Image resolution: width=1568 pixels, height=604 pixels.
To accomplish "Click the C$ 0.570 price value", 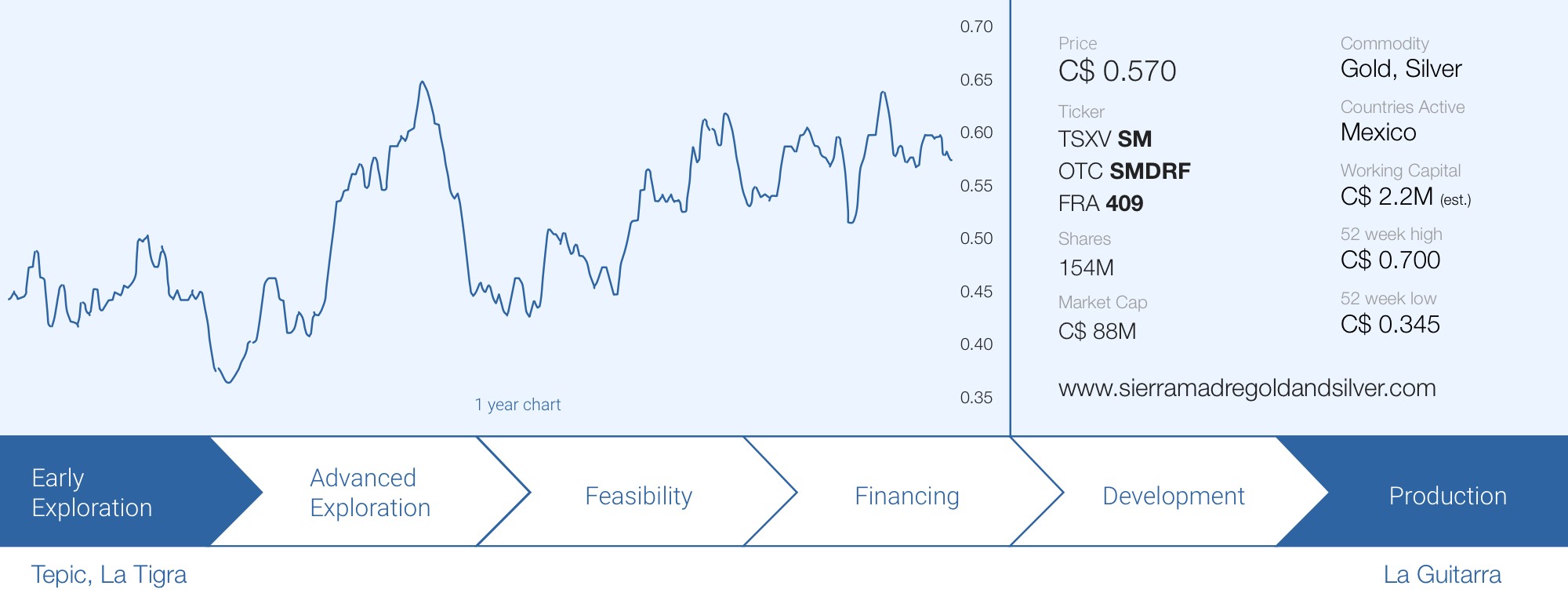I will (1117, 71).
